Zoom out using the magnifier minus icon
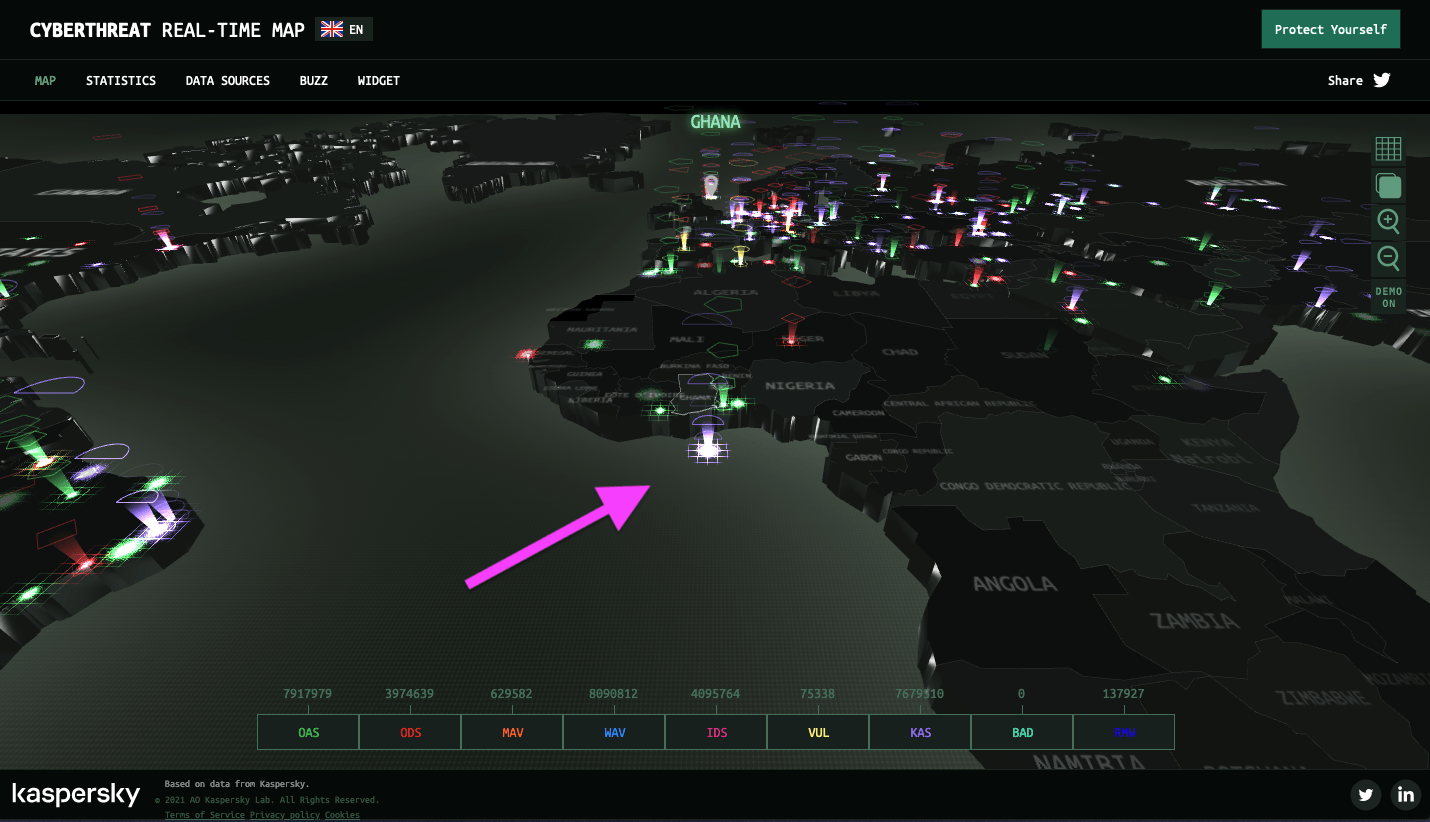The height and width of the screenshot is (822, 1430). tap(1388, 258)
